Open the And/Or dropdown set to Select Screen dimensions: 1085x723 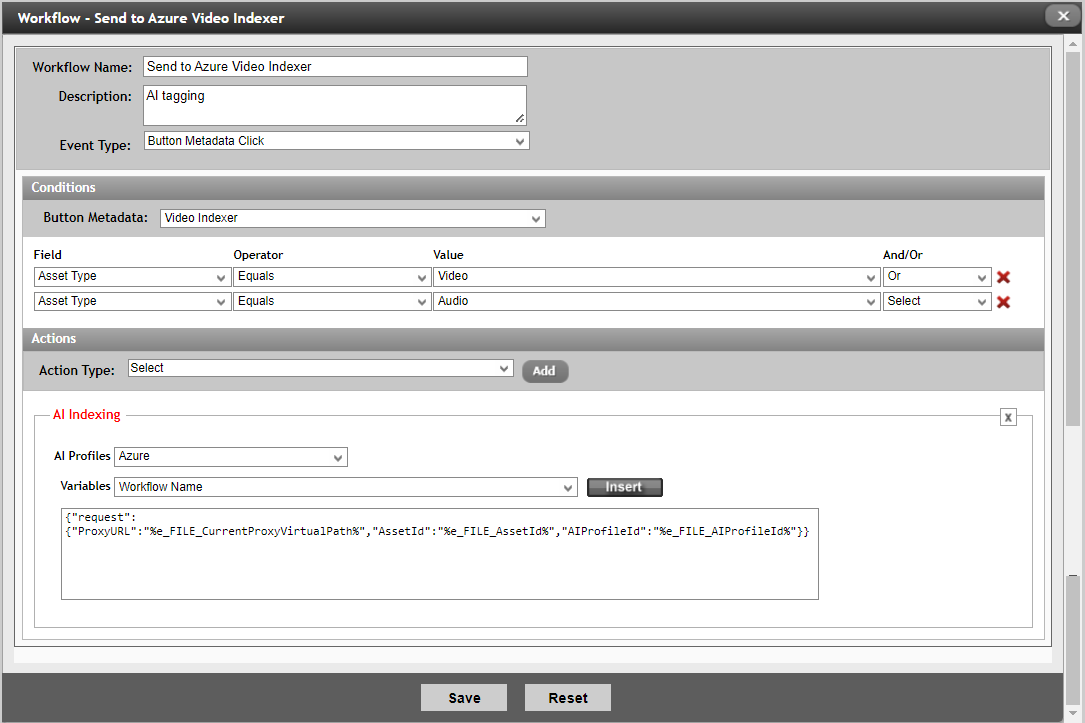pos(937,302)
